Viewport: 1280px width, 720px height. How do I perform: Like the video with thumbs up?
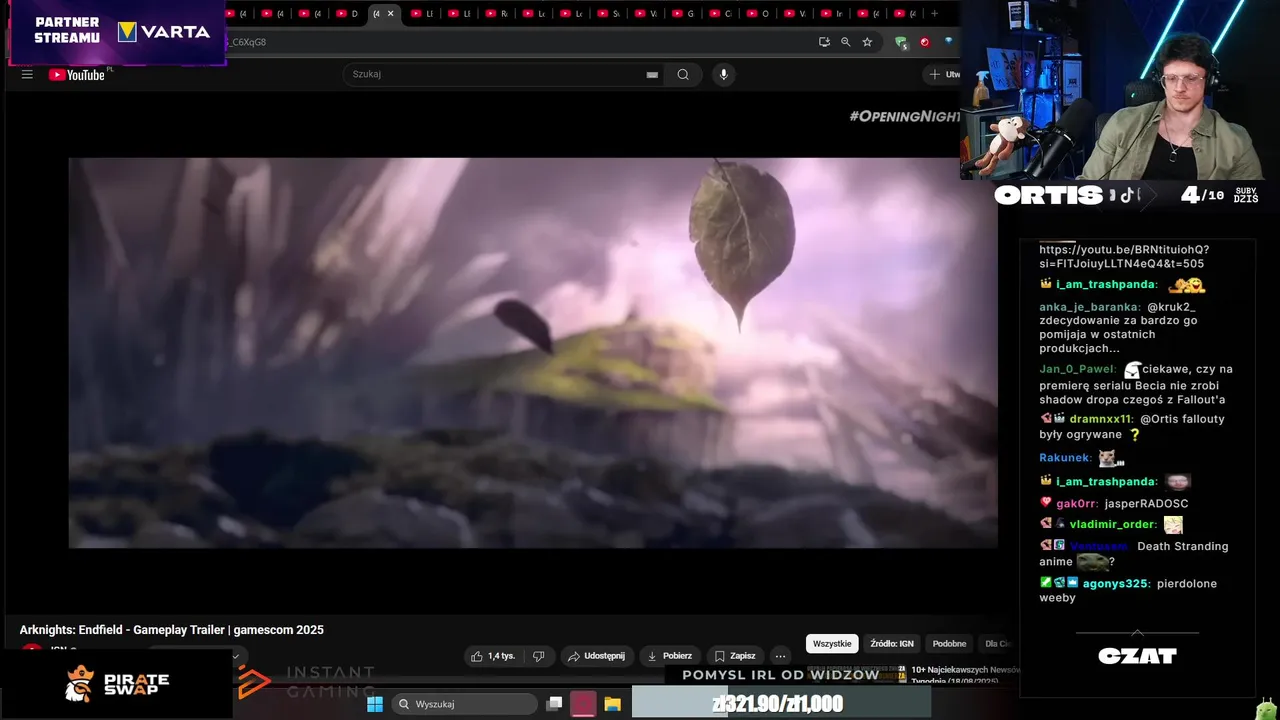[478, 656]
